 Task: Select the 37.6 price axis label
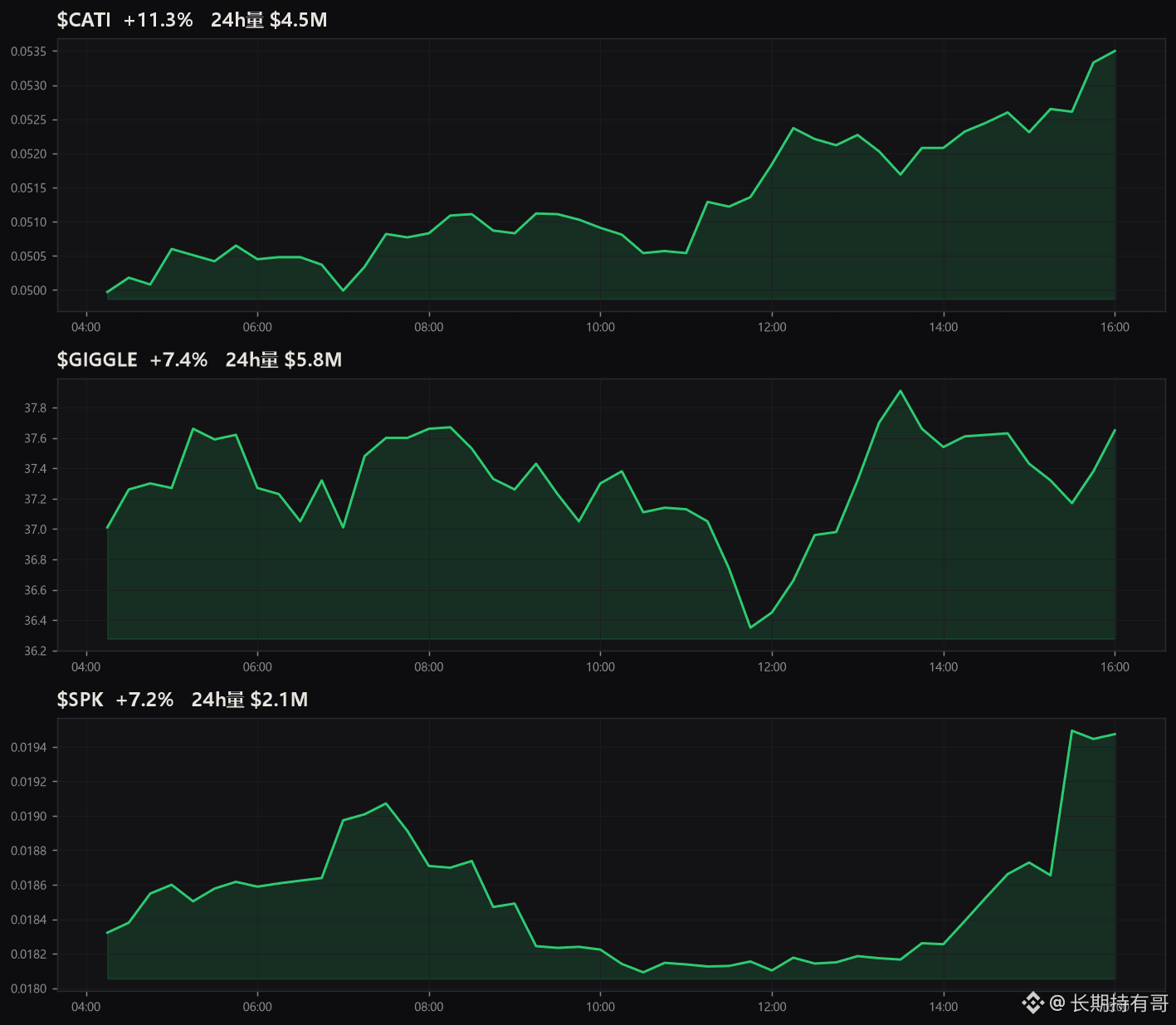(x=35, y=438)
